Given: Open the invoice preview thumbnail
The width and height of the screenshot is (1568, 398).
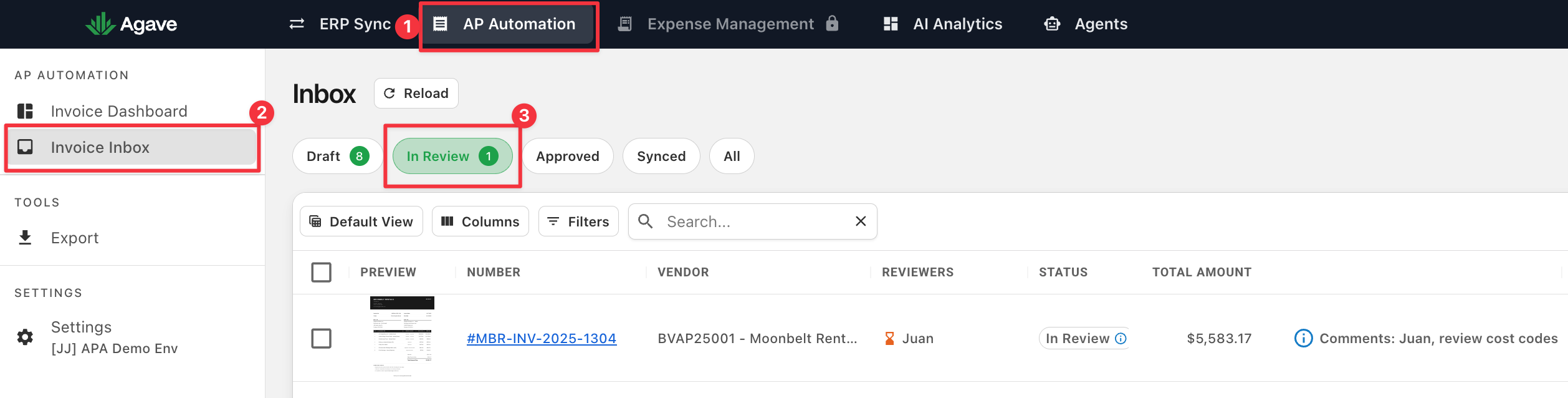Looking at the screenshot, I should [402, 337].
